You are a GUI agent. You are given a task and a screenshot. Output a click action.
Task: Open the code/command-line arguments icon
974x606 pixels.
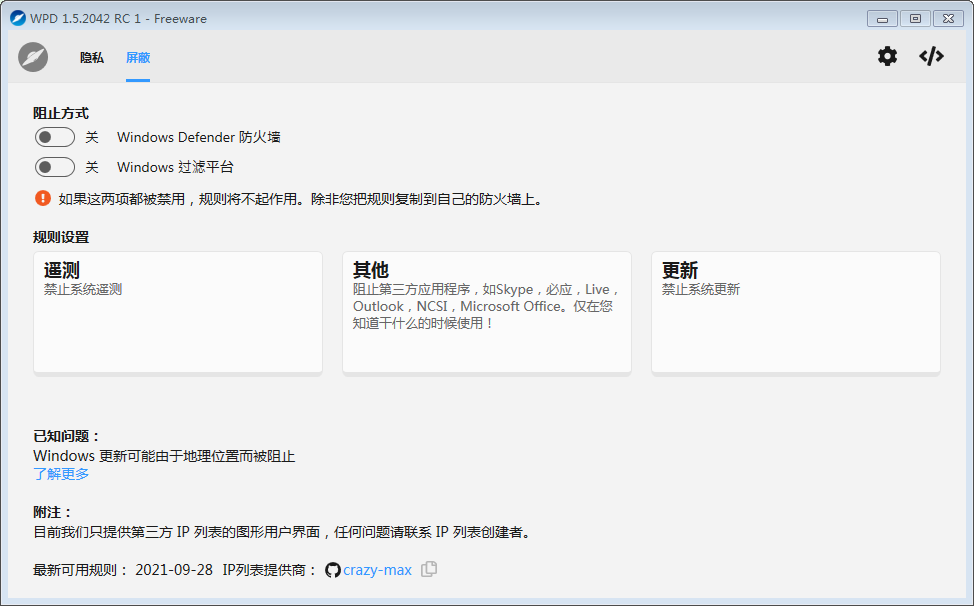coord(931,57)
